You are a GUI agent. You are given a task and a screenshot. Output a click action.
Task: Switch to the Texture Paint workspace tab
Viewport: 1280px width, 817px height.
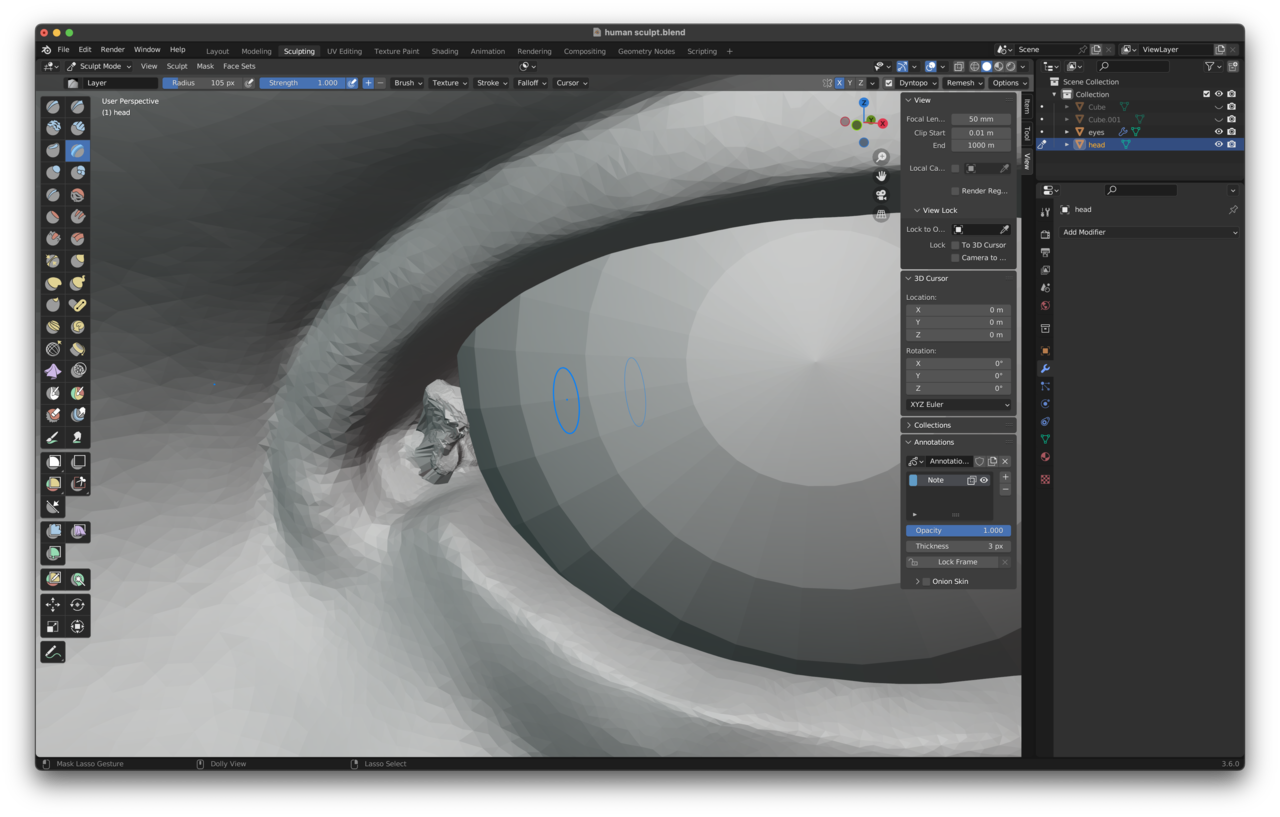[x=396, y=51]
